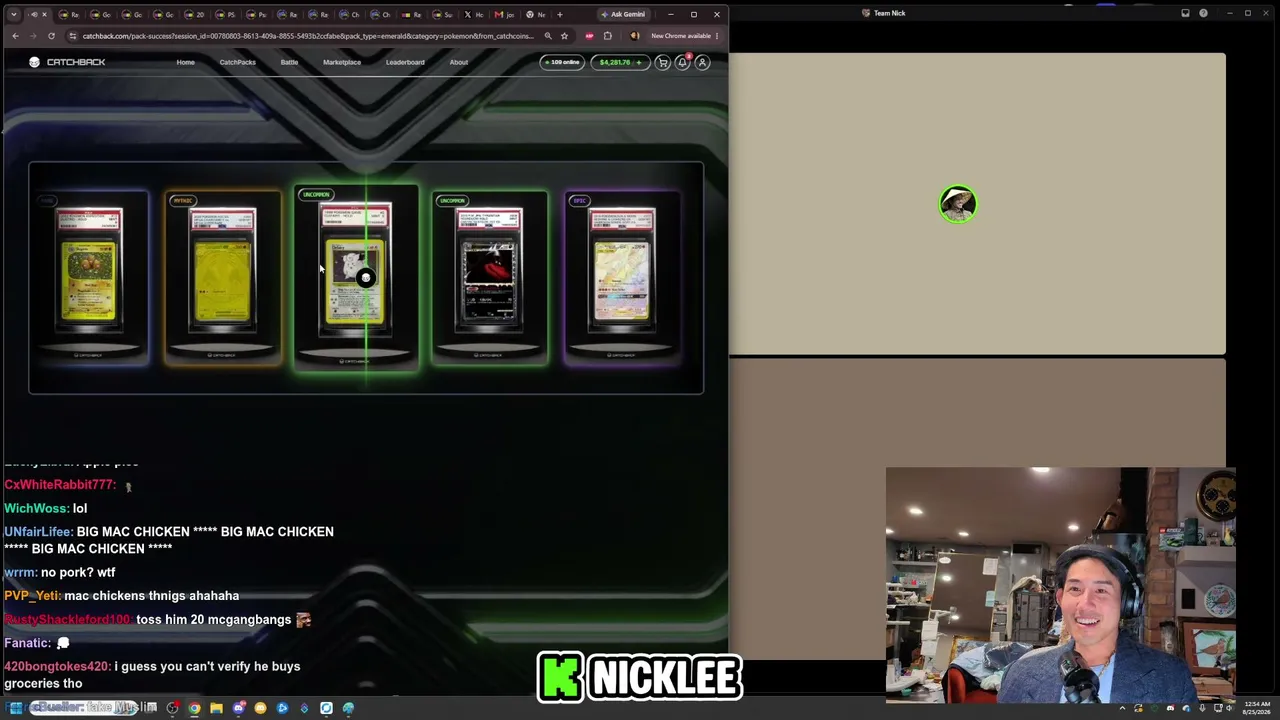Open the Marketplace page
The width and height of the screenshot is (1280, 720).
click(342, 62)
